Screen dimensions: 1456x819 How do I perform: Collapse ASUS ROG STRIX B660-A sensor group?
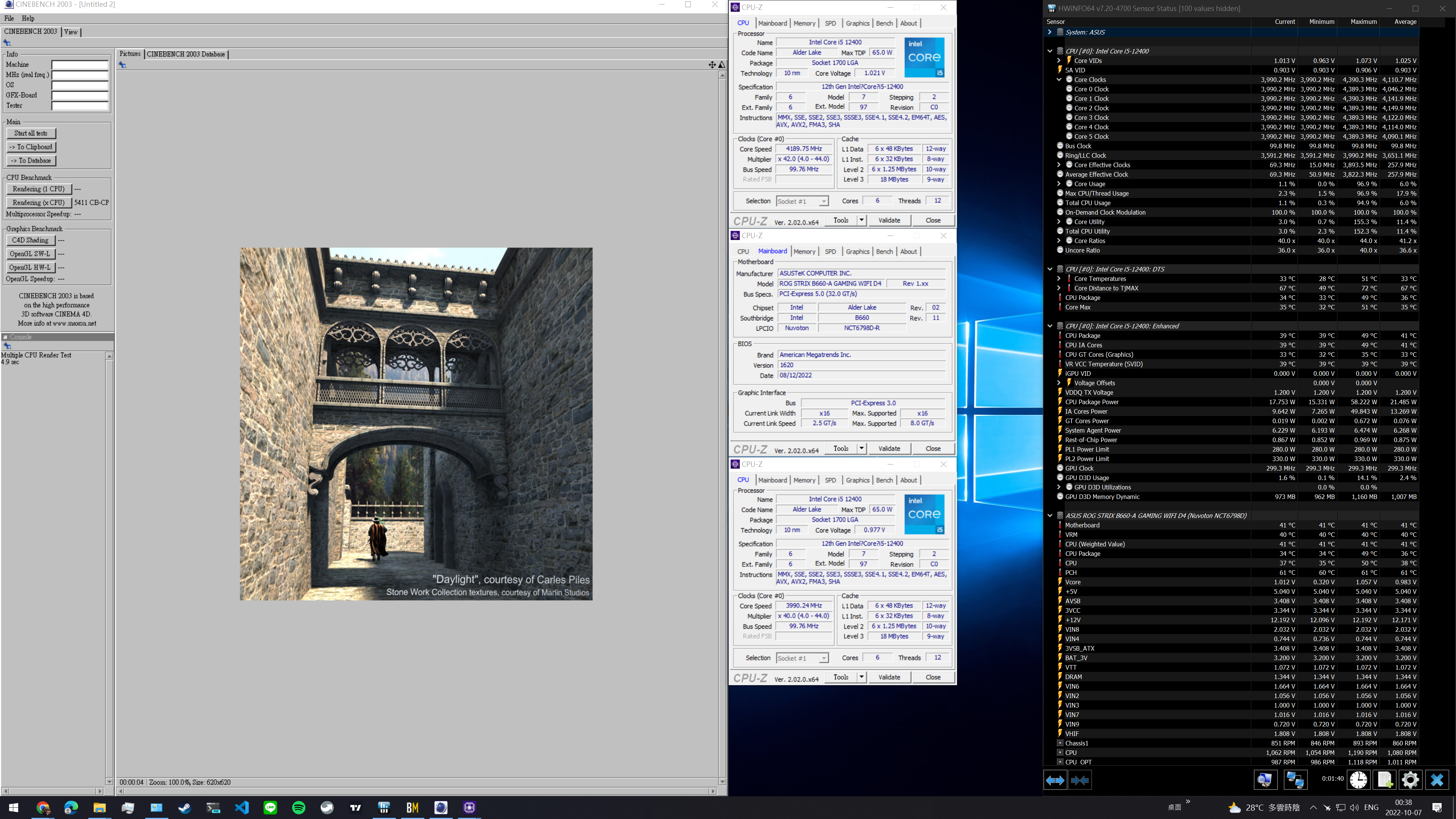click(x=1050, y=516)
